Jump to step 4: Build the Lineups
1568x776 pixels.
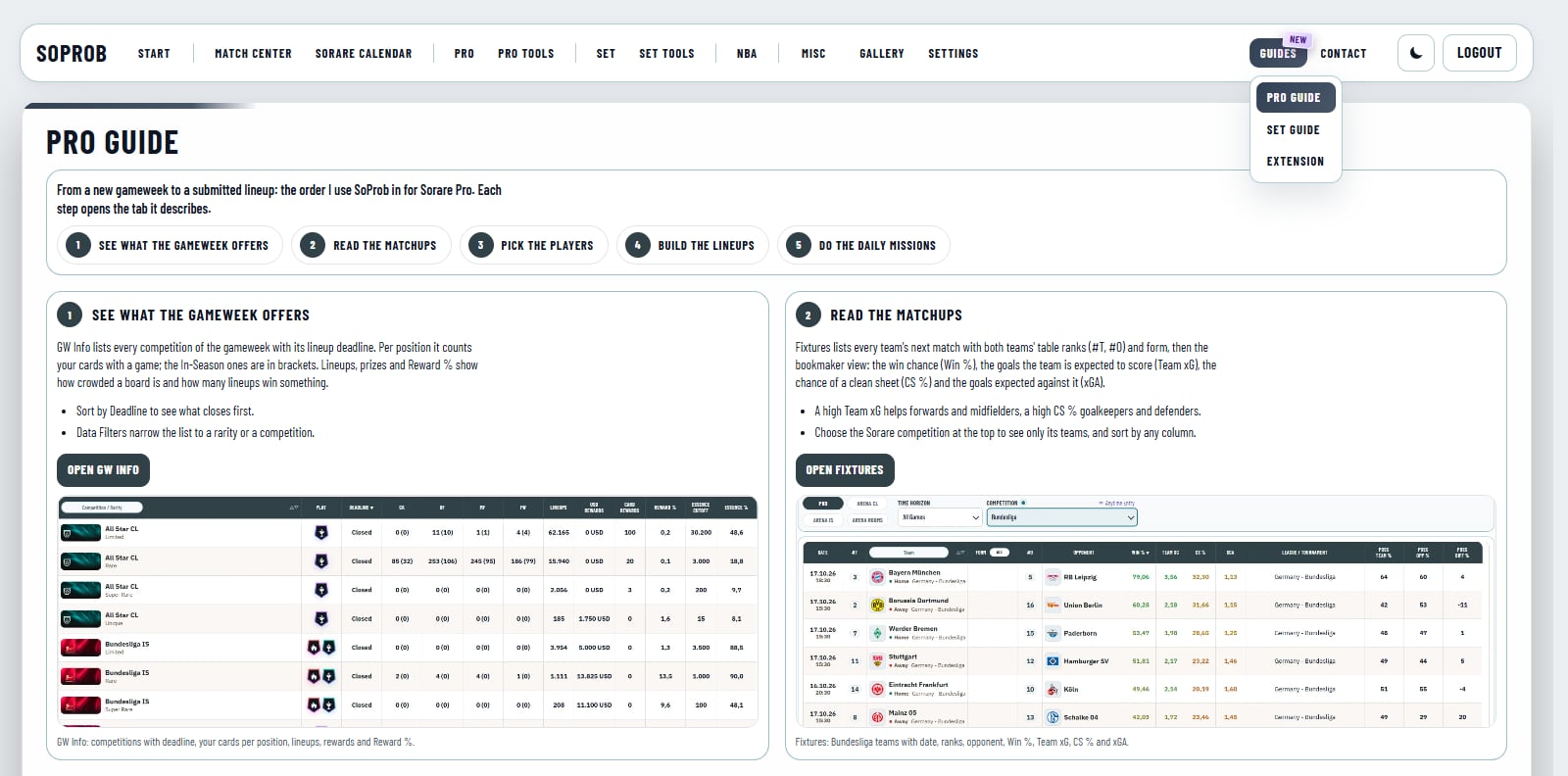(693, 245)
